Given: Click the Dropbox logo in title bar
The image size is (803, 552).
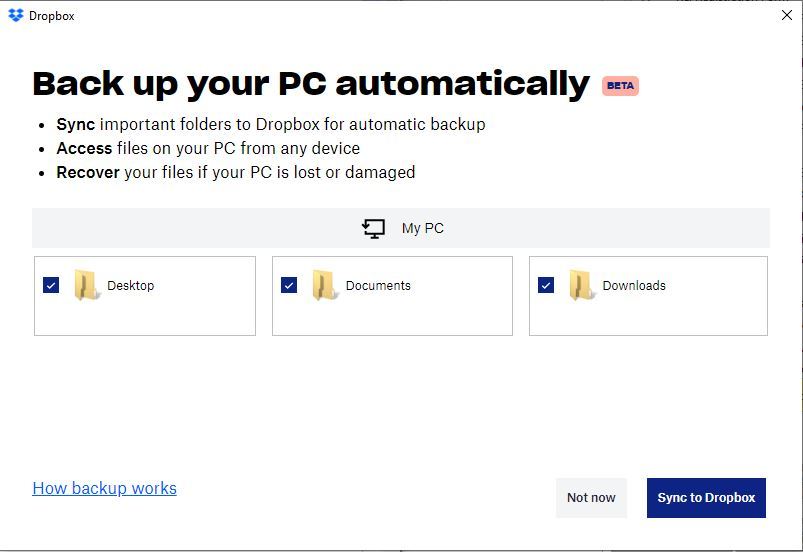Looking at the screenshot, I should pyautogui.click(x=15, y=16).
